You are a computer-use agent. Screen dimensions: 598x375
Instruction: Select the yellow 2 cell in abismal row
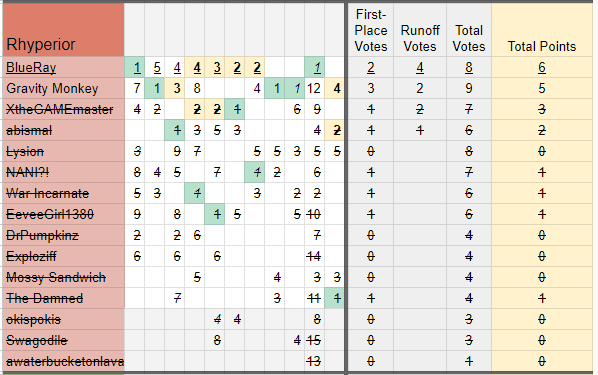point(334,130)
